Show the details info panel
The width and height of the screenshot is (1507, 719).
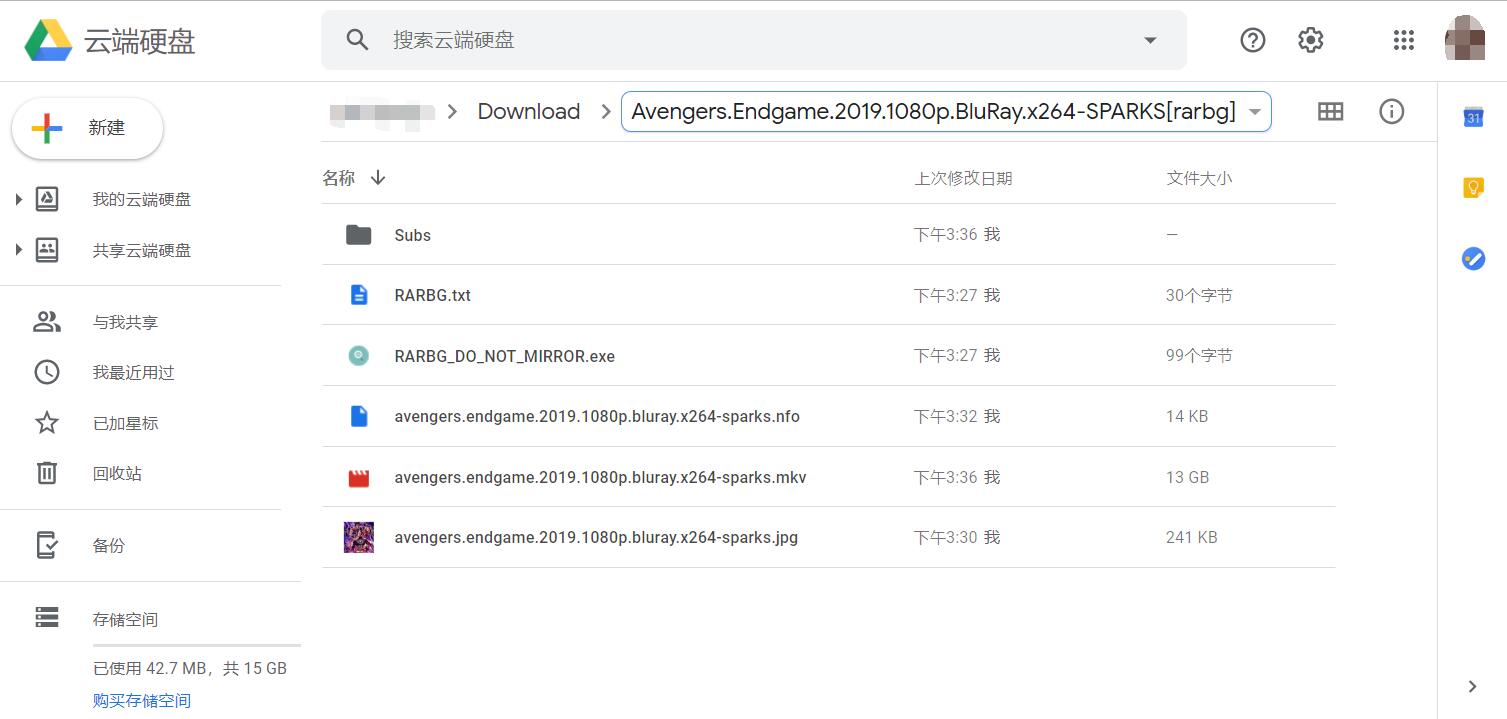click(1391, 111)
